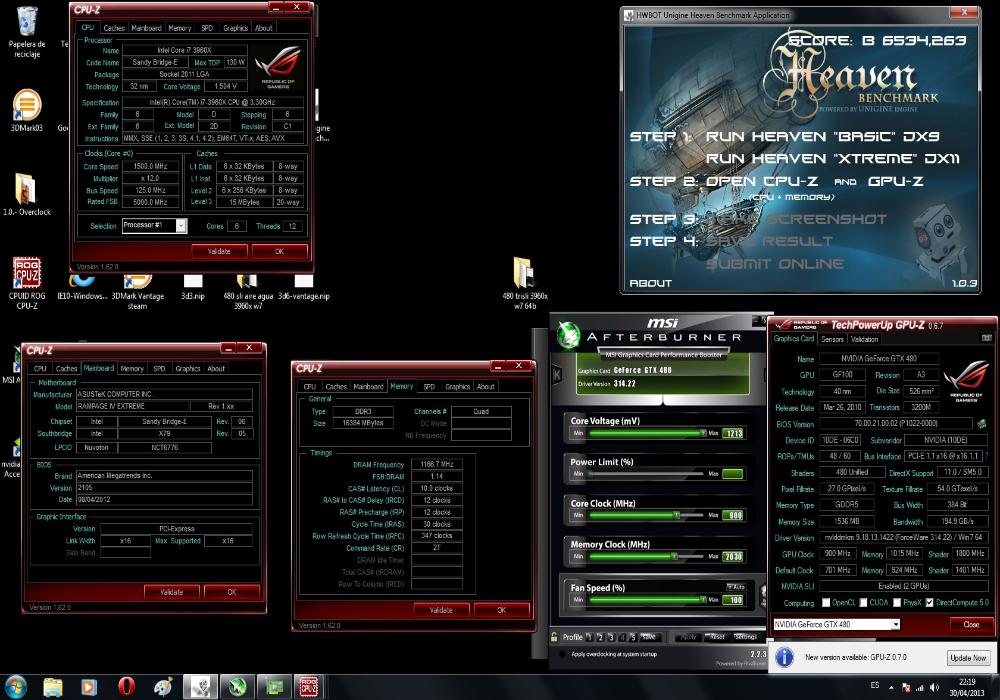This screenshot has height=700, width=1000.
Task: Select Afterburner profile slot 5
Action: 633,637
